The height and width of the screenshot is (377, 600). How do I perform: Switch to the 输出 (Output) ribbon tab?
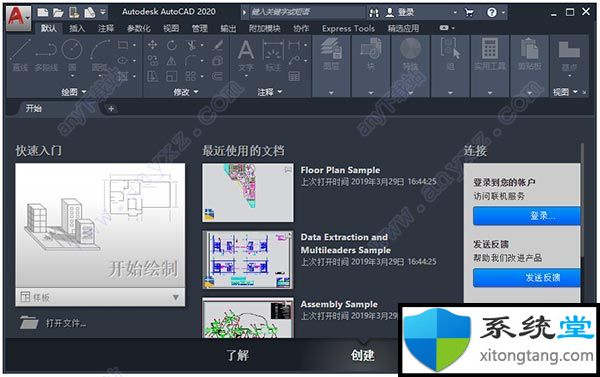pos(228,28)
